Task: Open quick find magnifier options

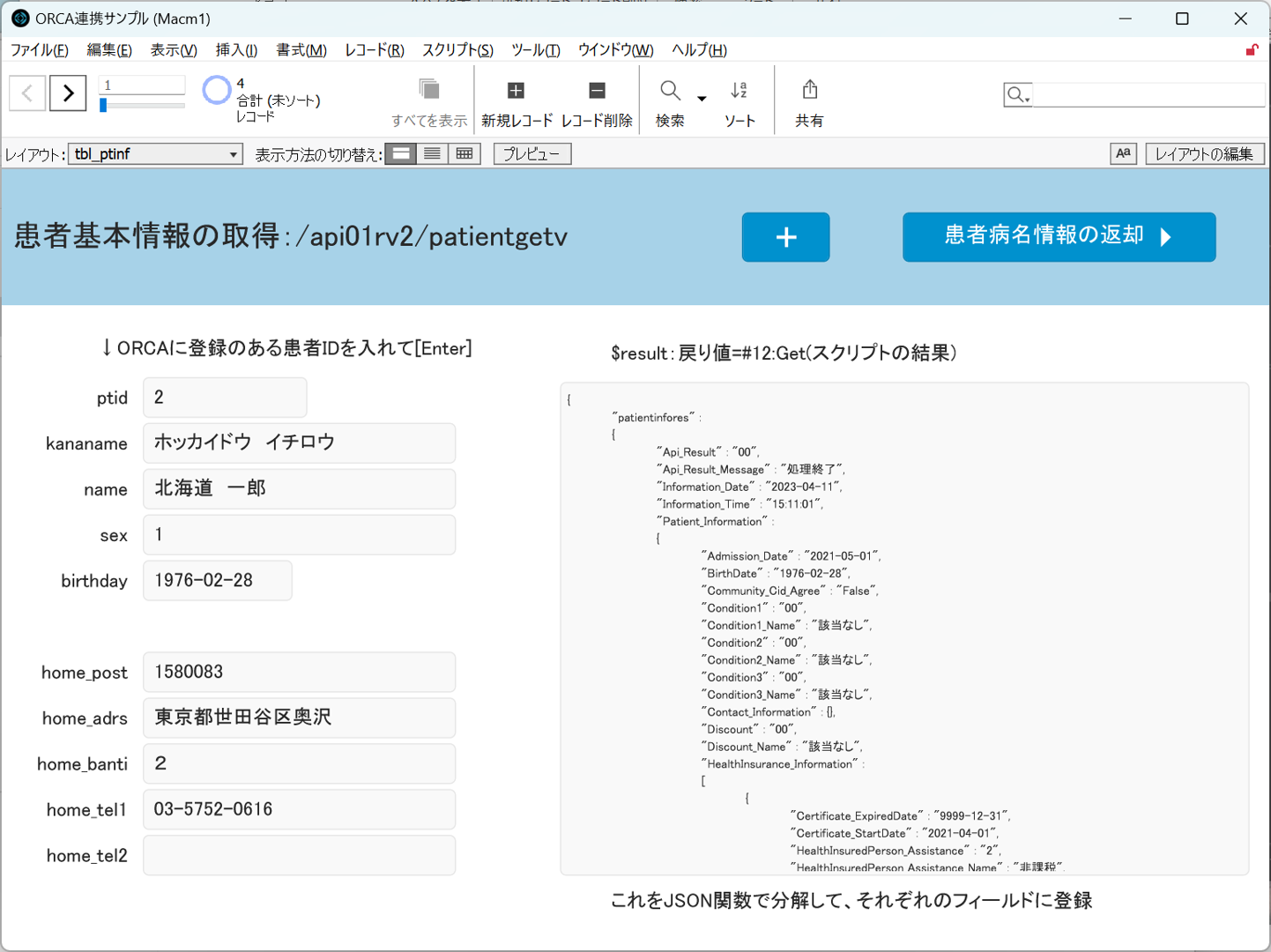Action: click(x=1018, y=94)
